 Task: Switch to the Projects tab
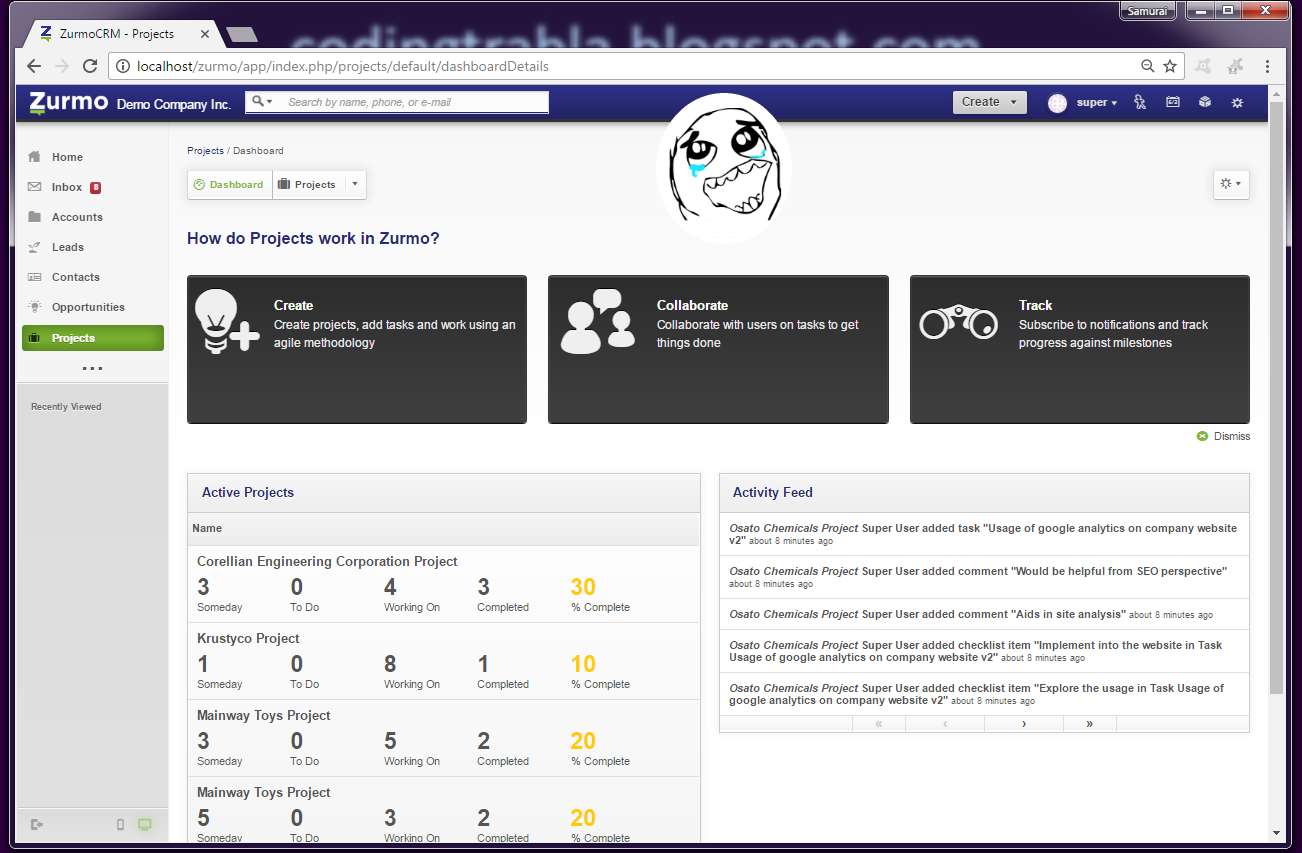(x=308, y=184)
